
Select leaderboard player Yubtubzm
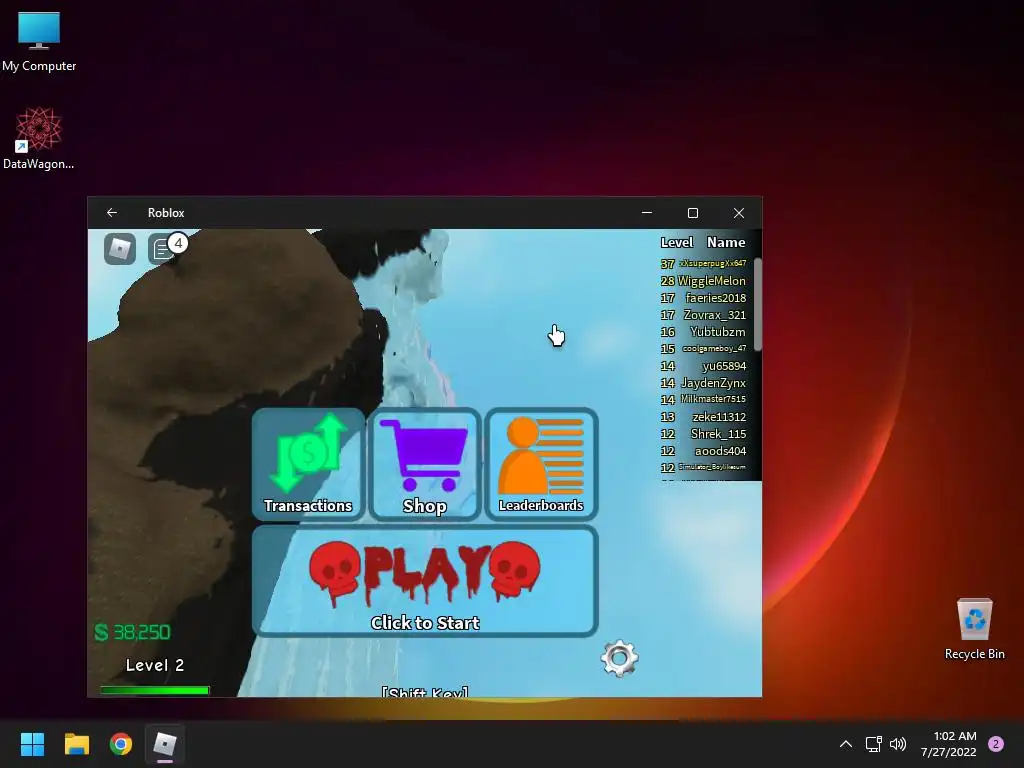pyautogui.click(x=717, y=332)
